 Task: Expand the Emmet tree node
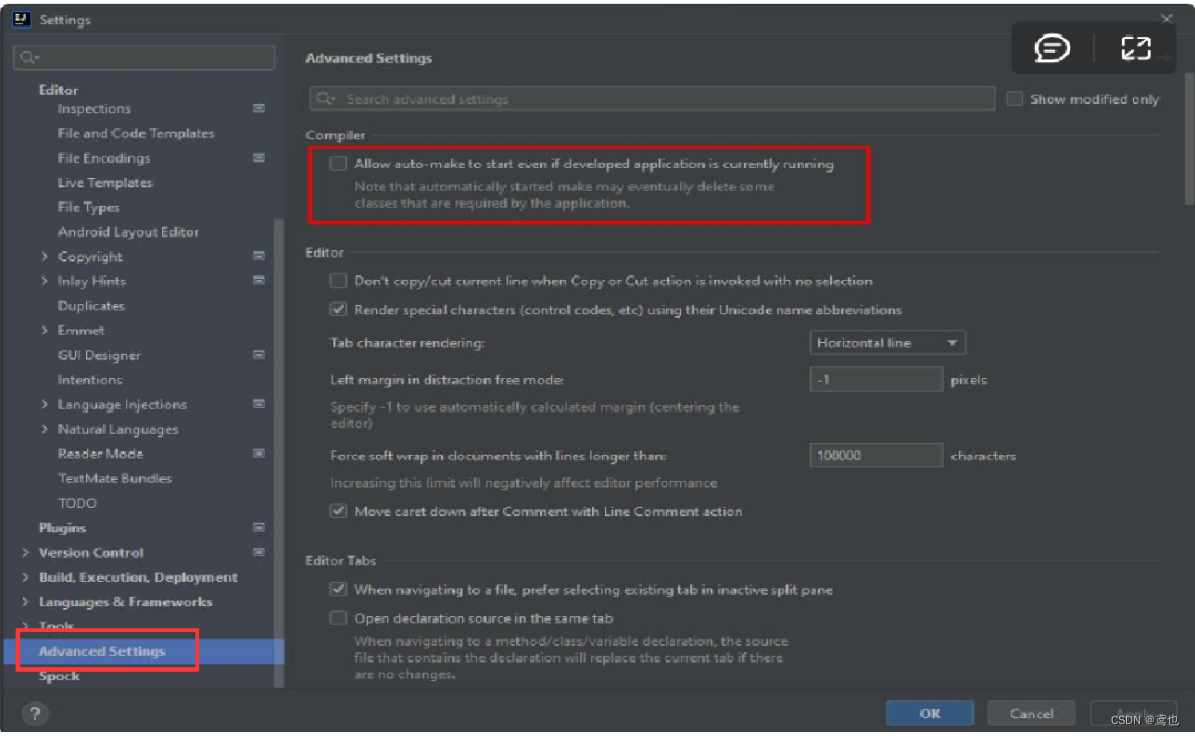coord(44,330)
